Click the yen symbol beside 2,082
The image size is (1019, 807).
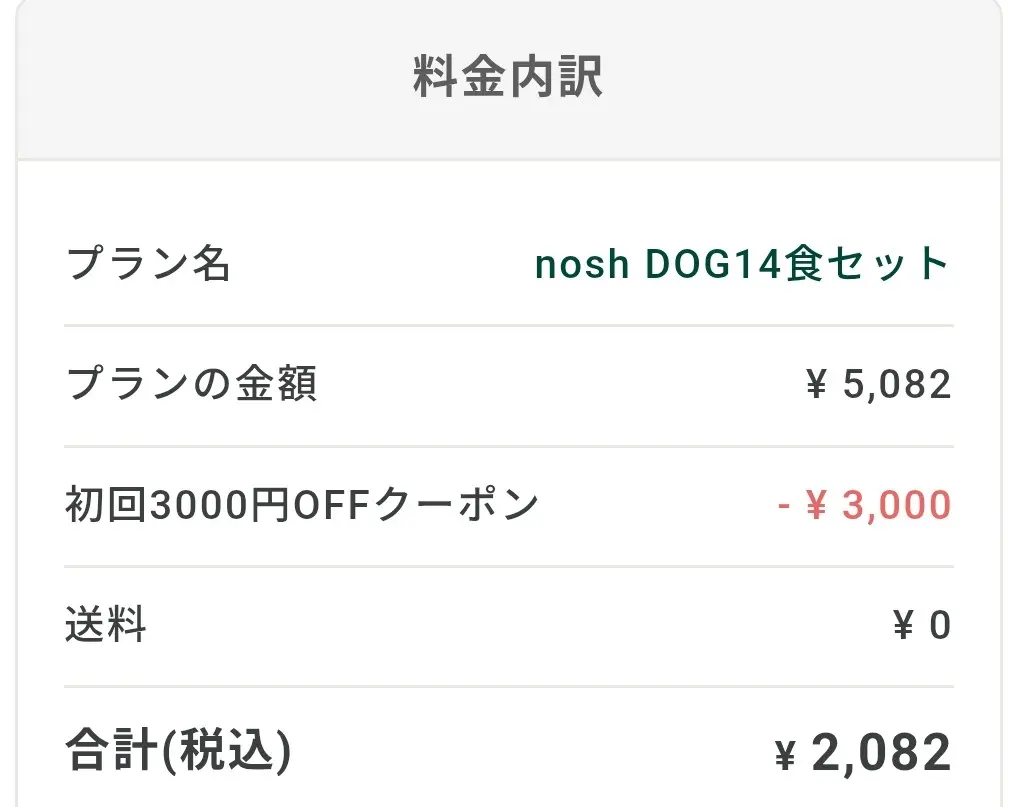pos(786,756)
